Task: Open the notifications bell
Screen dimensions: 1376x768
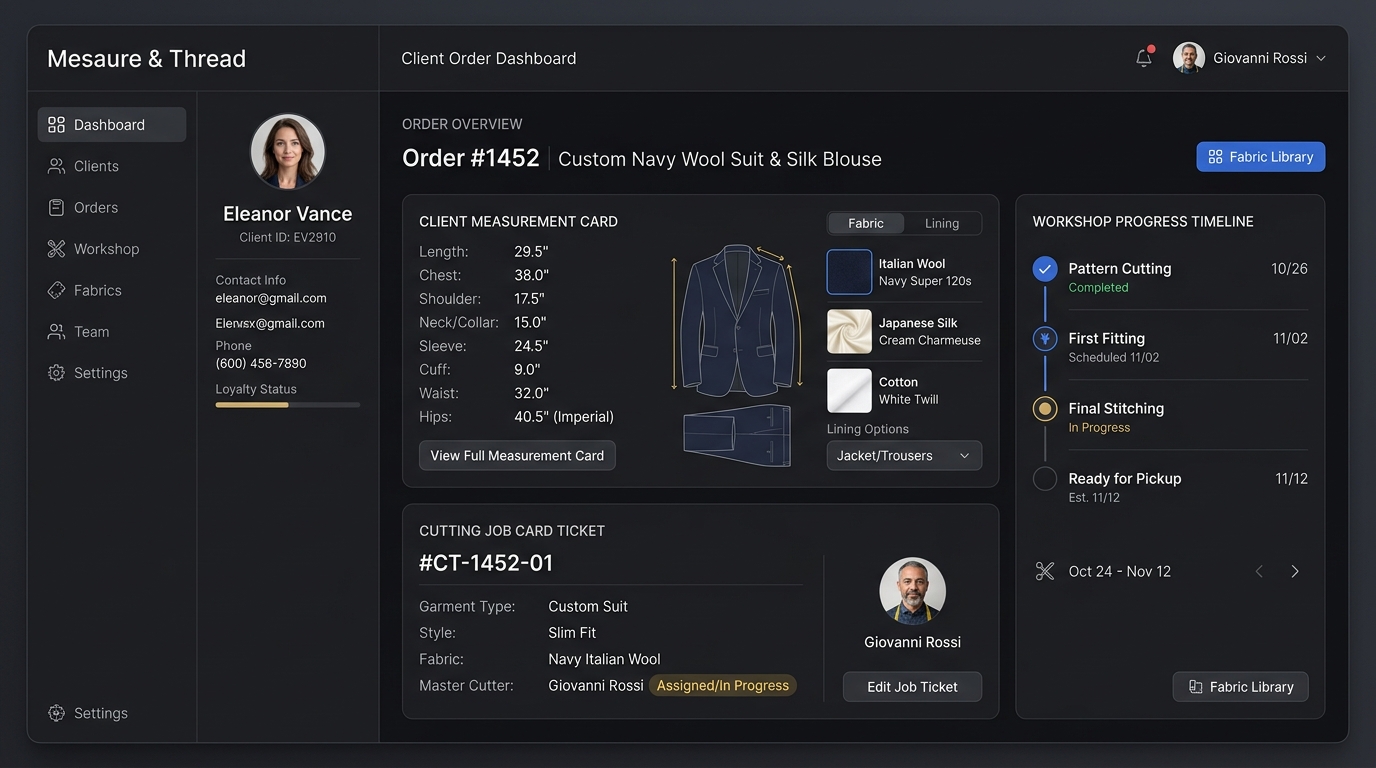Action: [x=1144, y=58]
